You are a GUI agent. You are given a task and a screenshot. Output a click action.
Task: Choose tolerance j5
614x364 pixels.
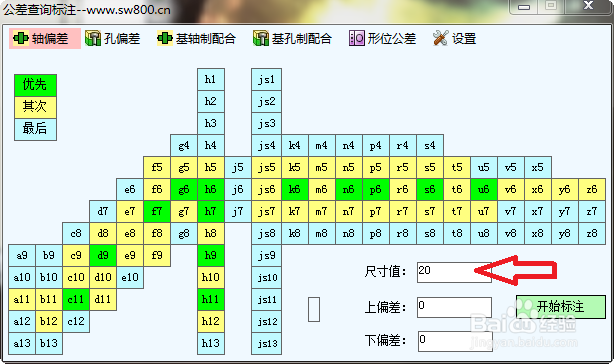point(238,168)
